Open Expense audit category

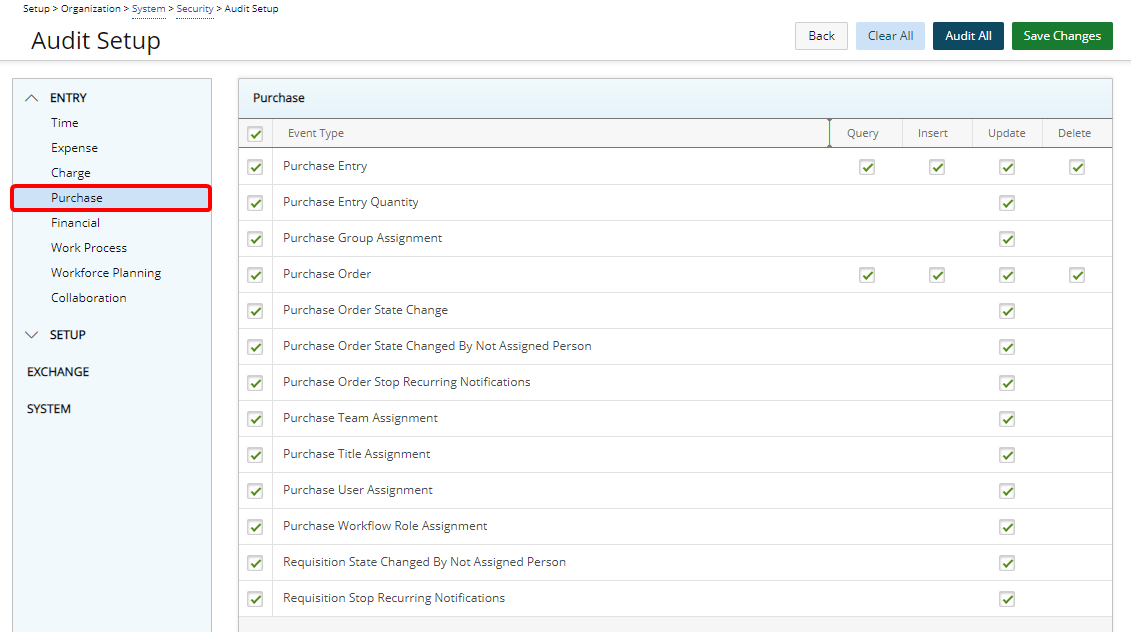tap(75, 148)
